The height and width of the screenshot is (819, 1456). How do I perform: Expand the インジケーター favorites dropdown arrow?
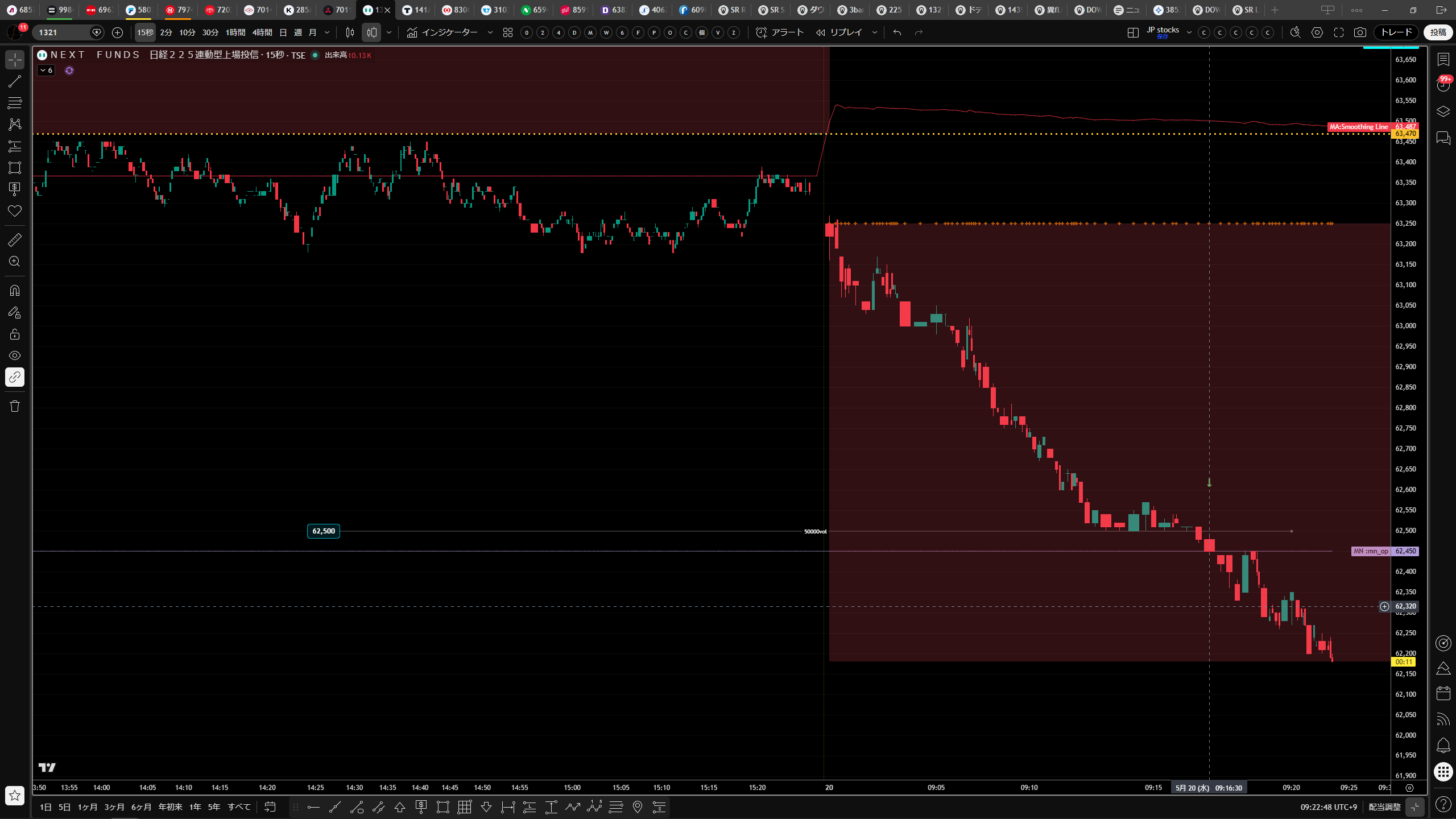490,32
